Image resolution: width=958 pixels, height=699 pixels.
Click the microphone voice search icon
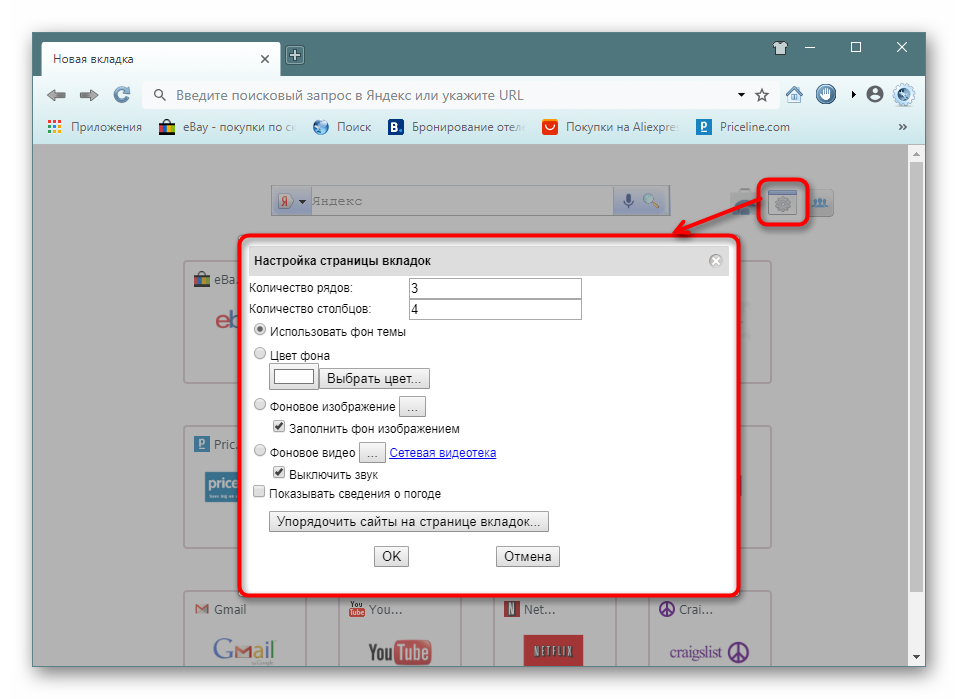tap(628, 201)
